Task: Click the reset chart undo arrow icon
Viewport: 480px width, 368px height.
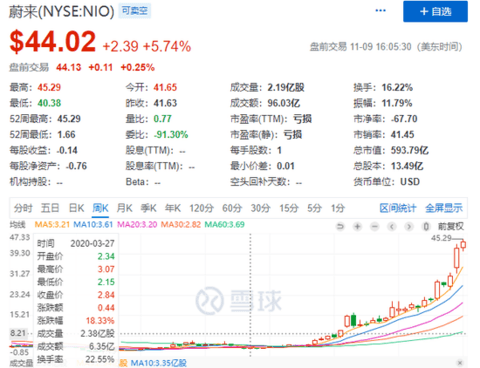Action: tap(340, 227)
